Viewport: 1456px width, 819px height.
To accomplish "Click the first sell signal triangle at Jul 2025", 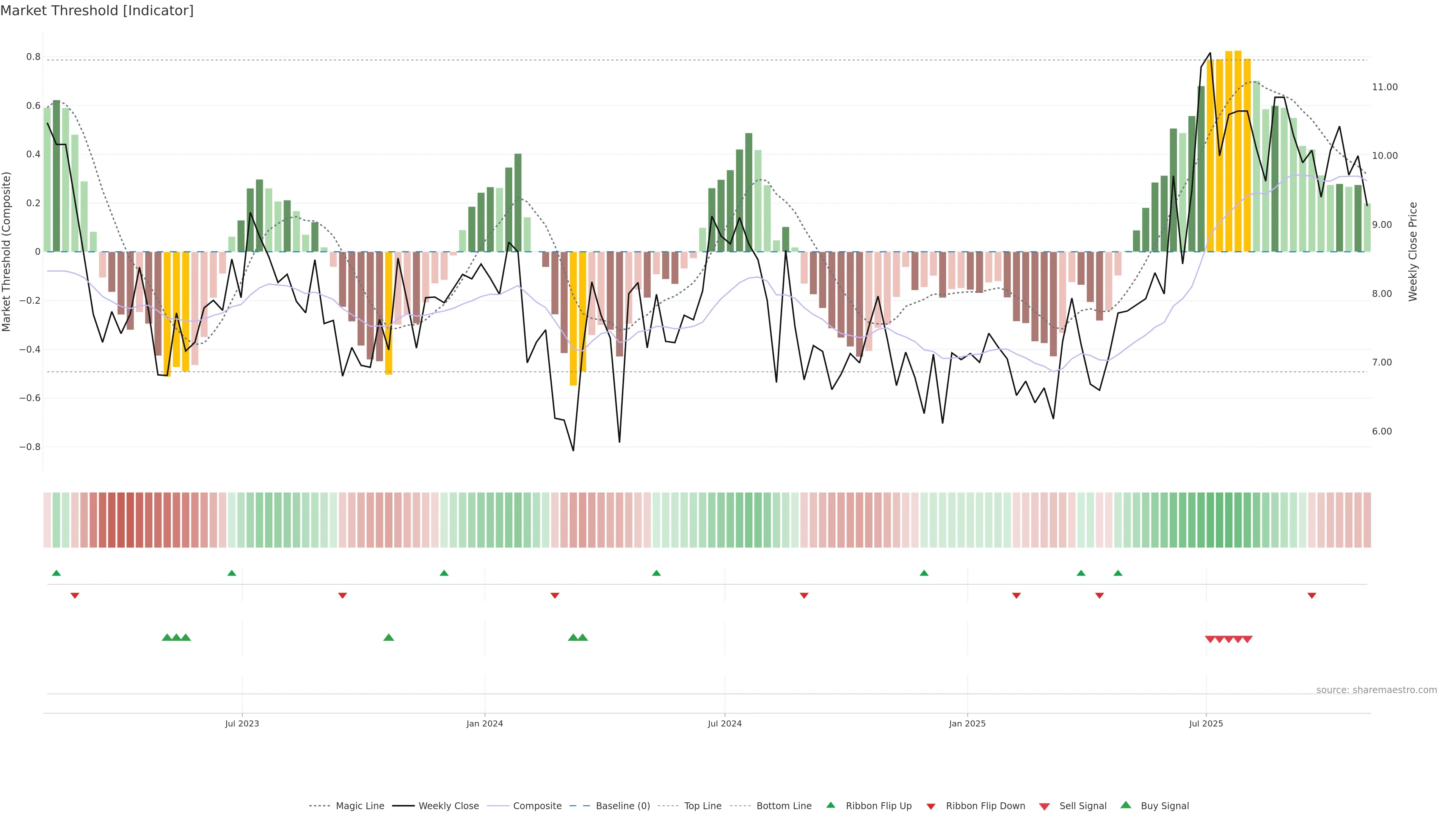I will [1210, 639].
